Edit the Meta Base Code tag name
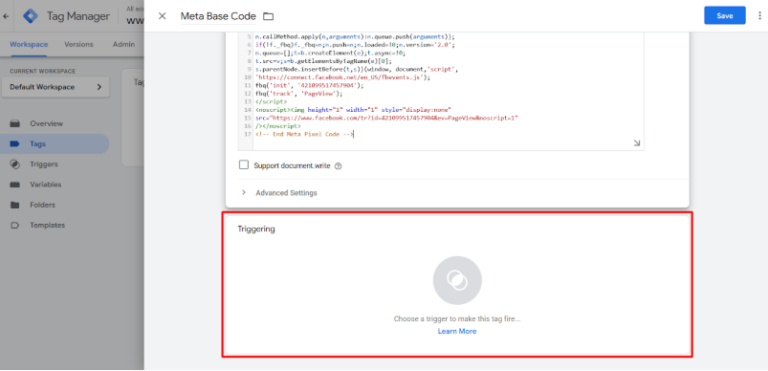This screenshot has width=768, height=371. click(218, 16)
